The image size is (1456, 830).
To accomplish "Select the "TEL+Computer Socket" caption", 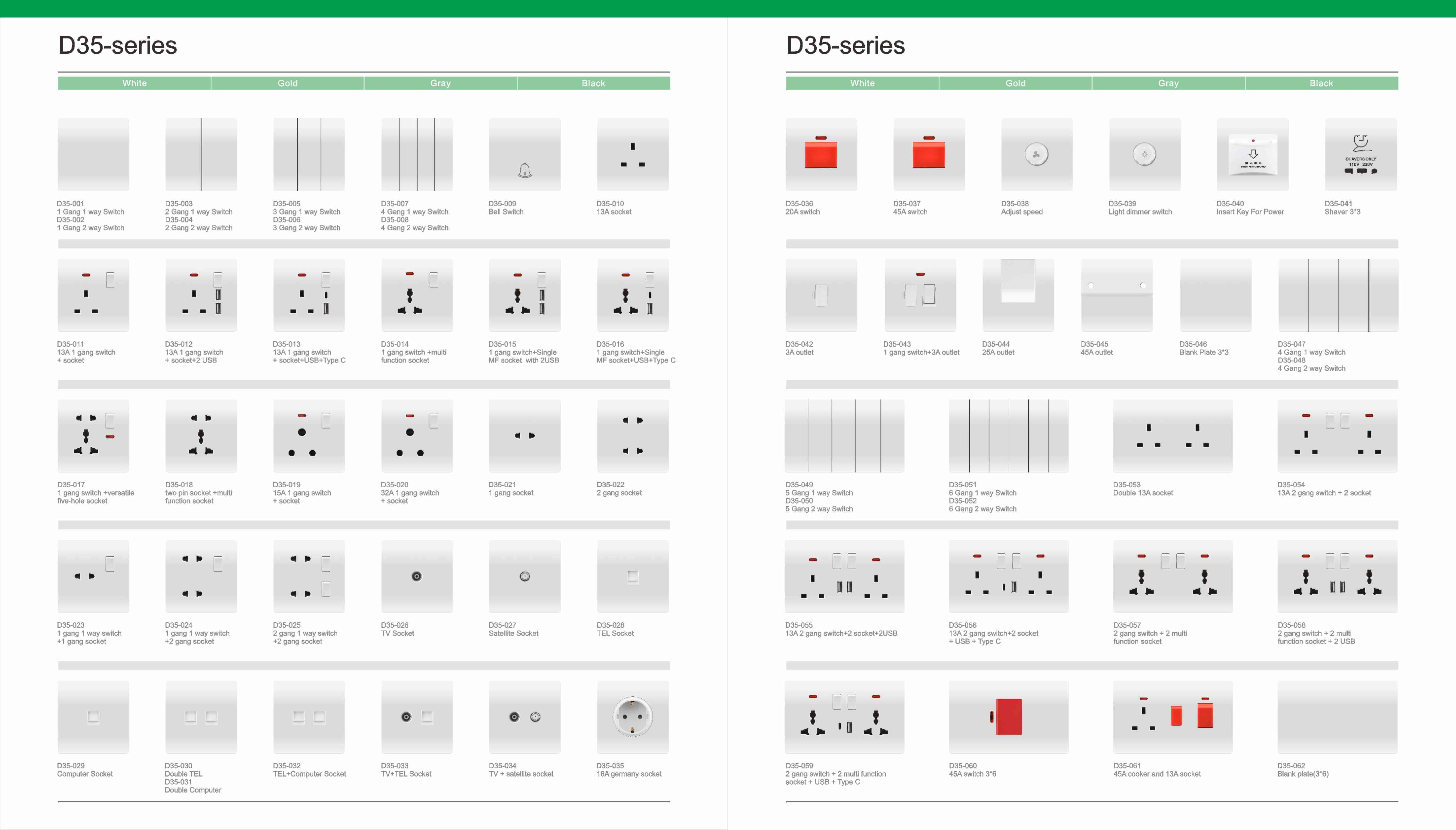I will coord(309,774).
